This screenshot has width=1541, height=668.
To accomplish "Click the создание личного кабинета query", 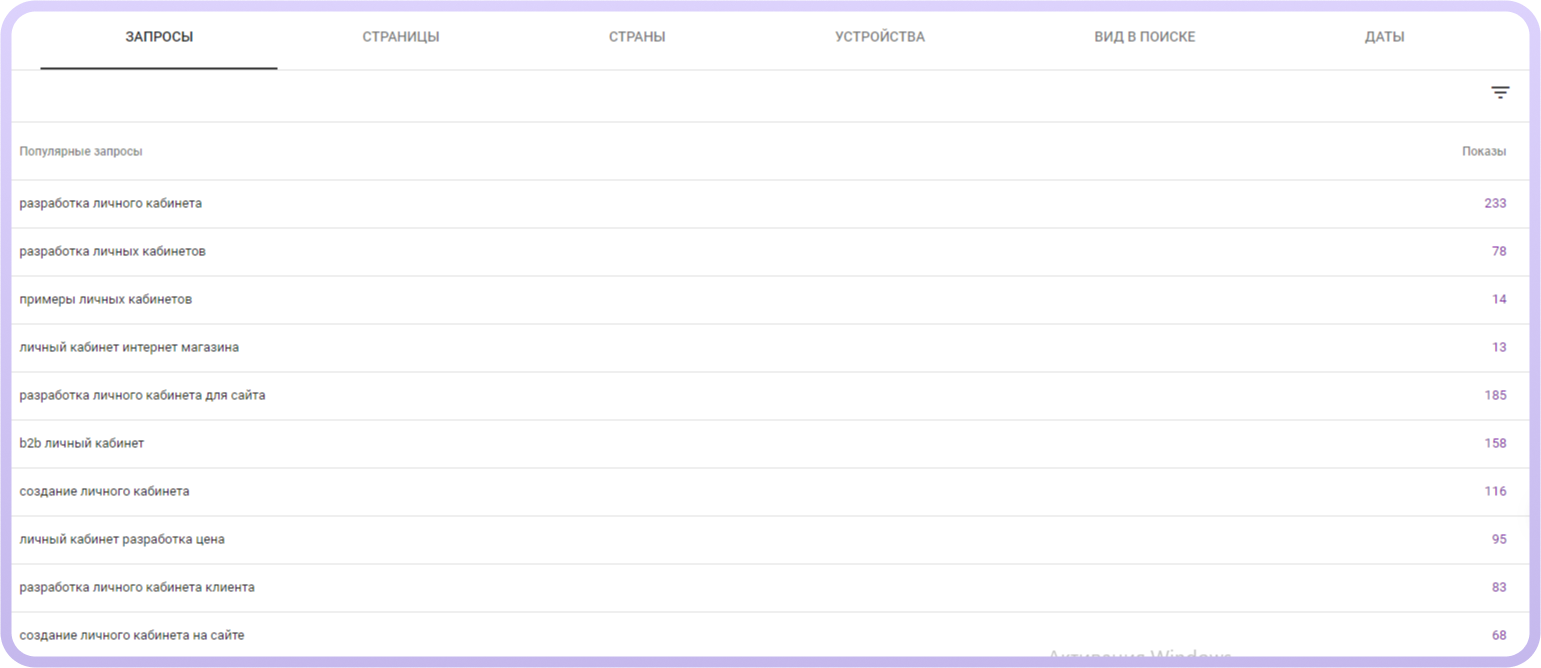I will point(105,491).
